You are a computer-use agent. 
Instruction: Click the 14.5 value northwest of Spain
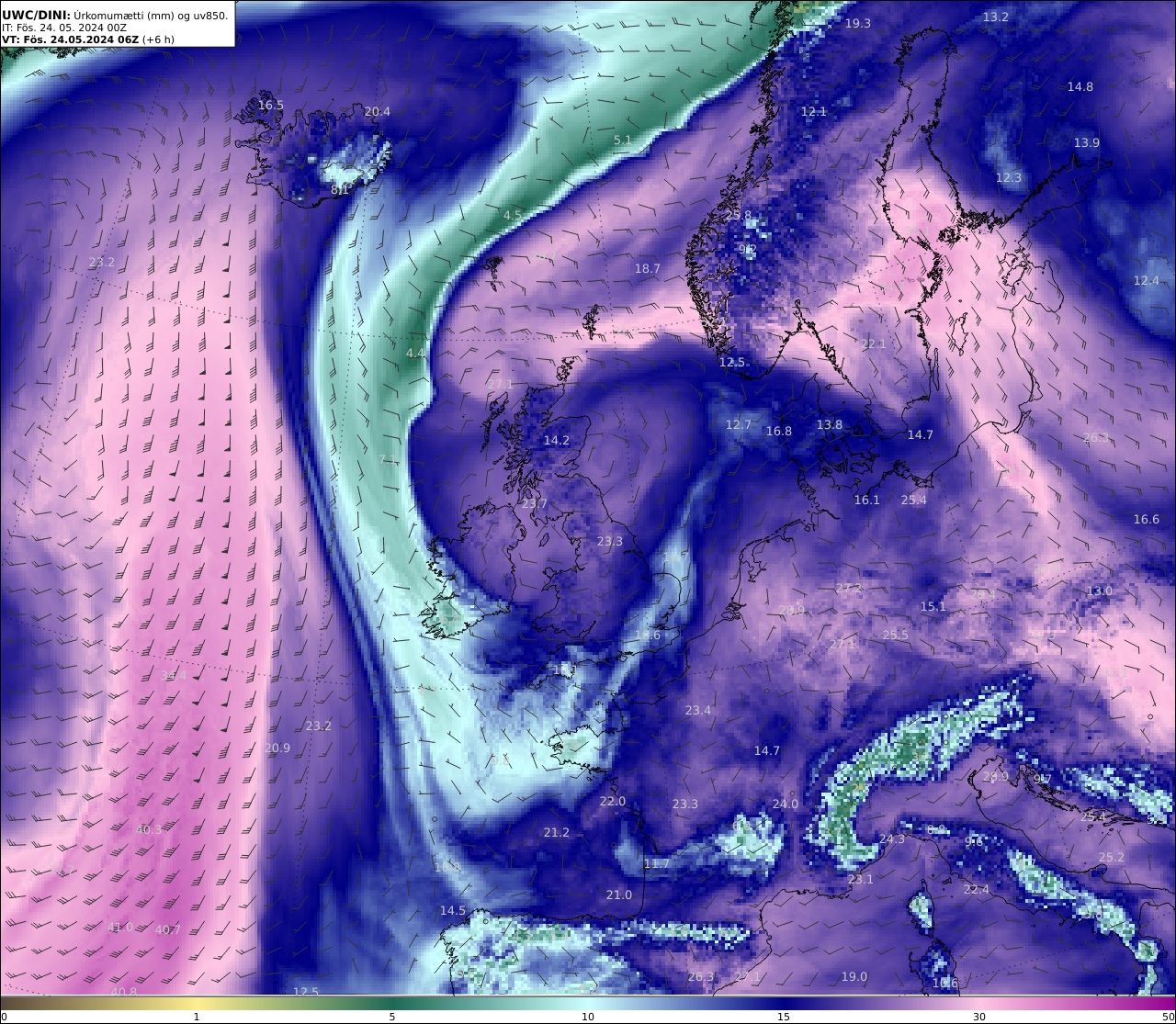click(x=452, y=911)
